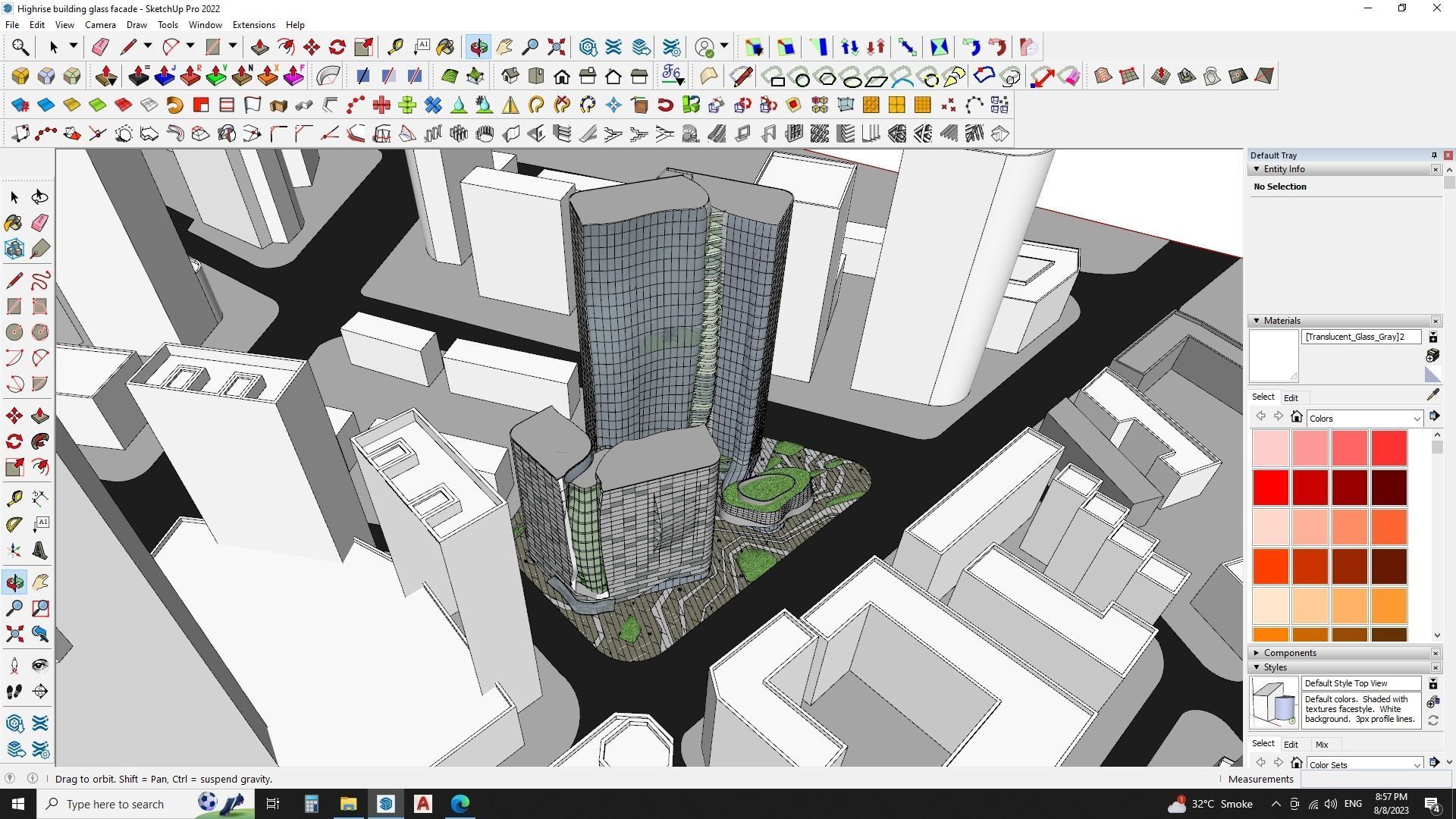Activate Zoom Extents

click(556, 47)
